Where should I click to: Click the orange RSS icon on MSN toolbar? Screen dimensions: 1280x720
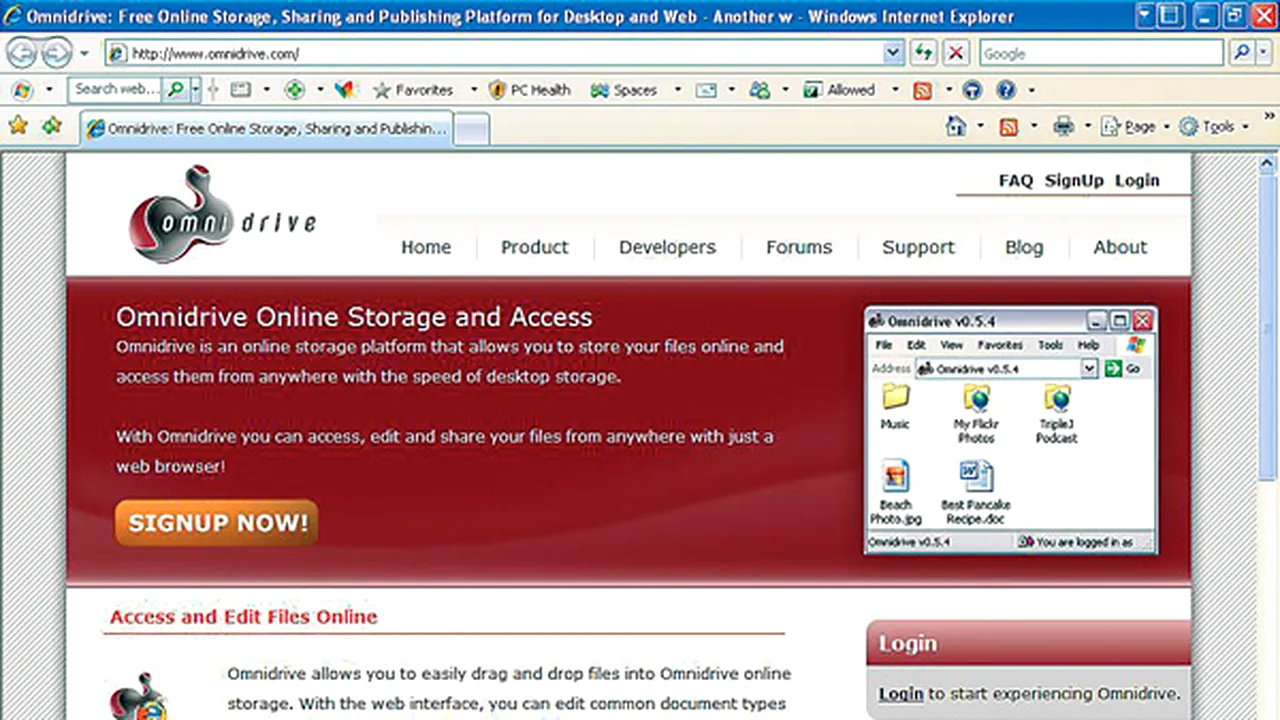(923, 90)
